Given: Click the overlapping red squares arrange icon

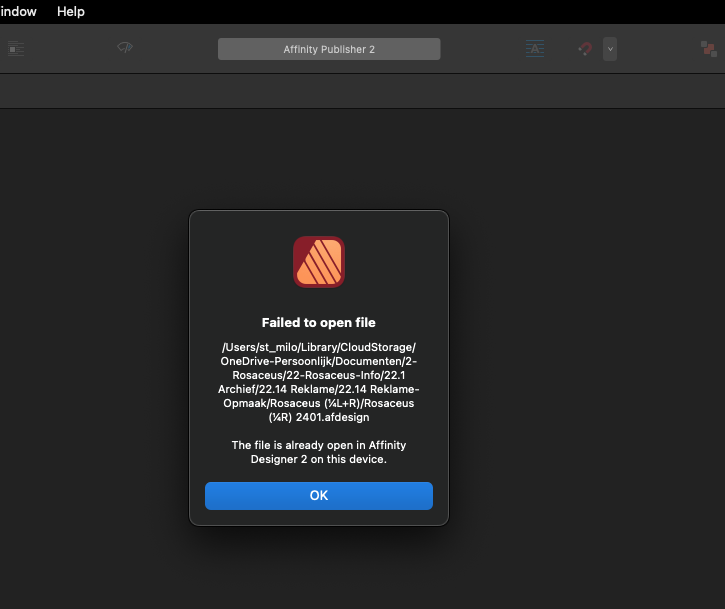Looking at the screenshot, I should pyautogui.click(x=708, y=49).
